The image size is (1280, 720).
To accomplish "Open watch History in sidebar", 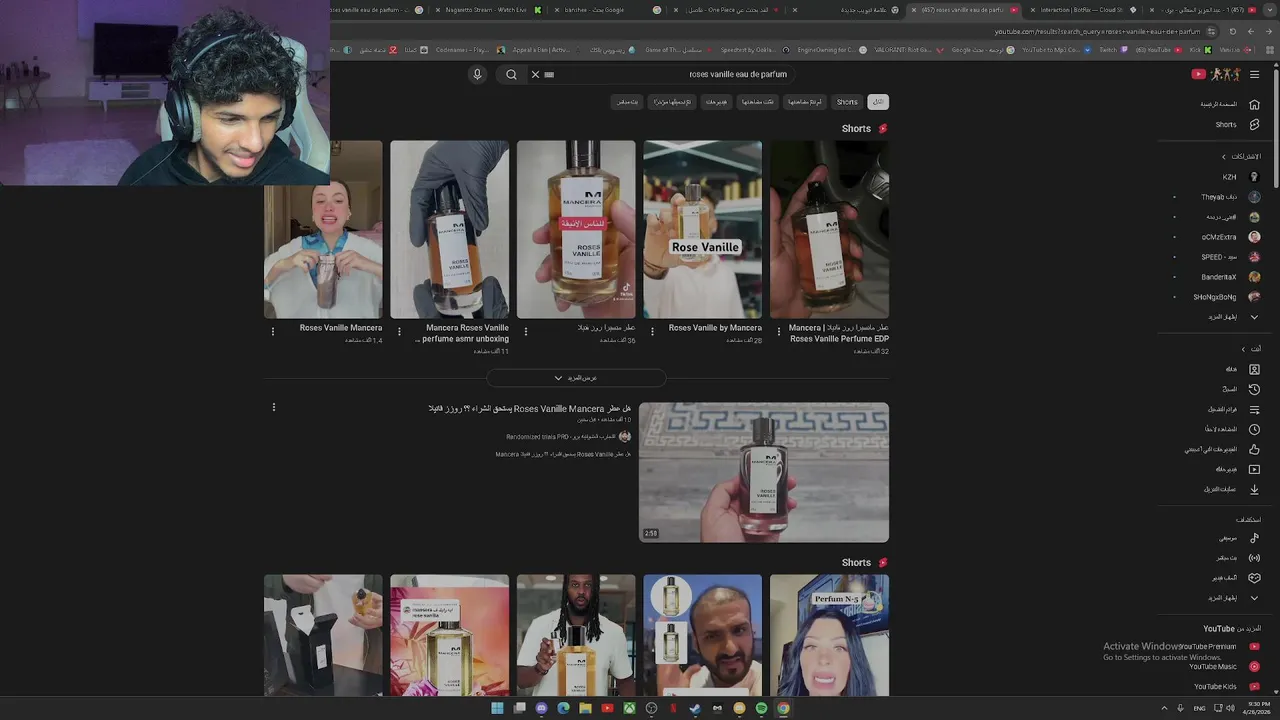I will pos(1240,389).
